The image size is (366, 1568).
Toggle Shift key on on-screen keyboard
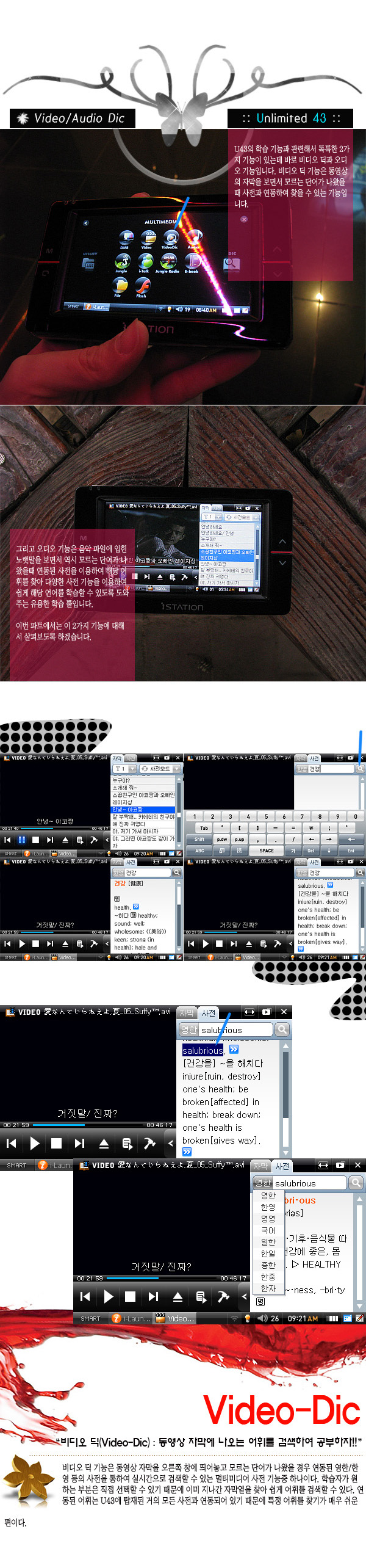coord(199,839)
